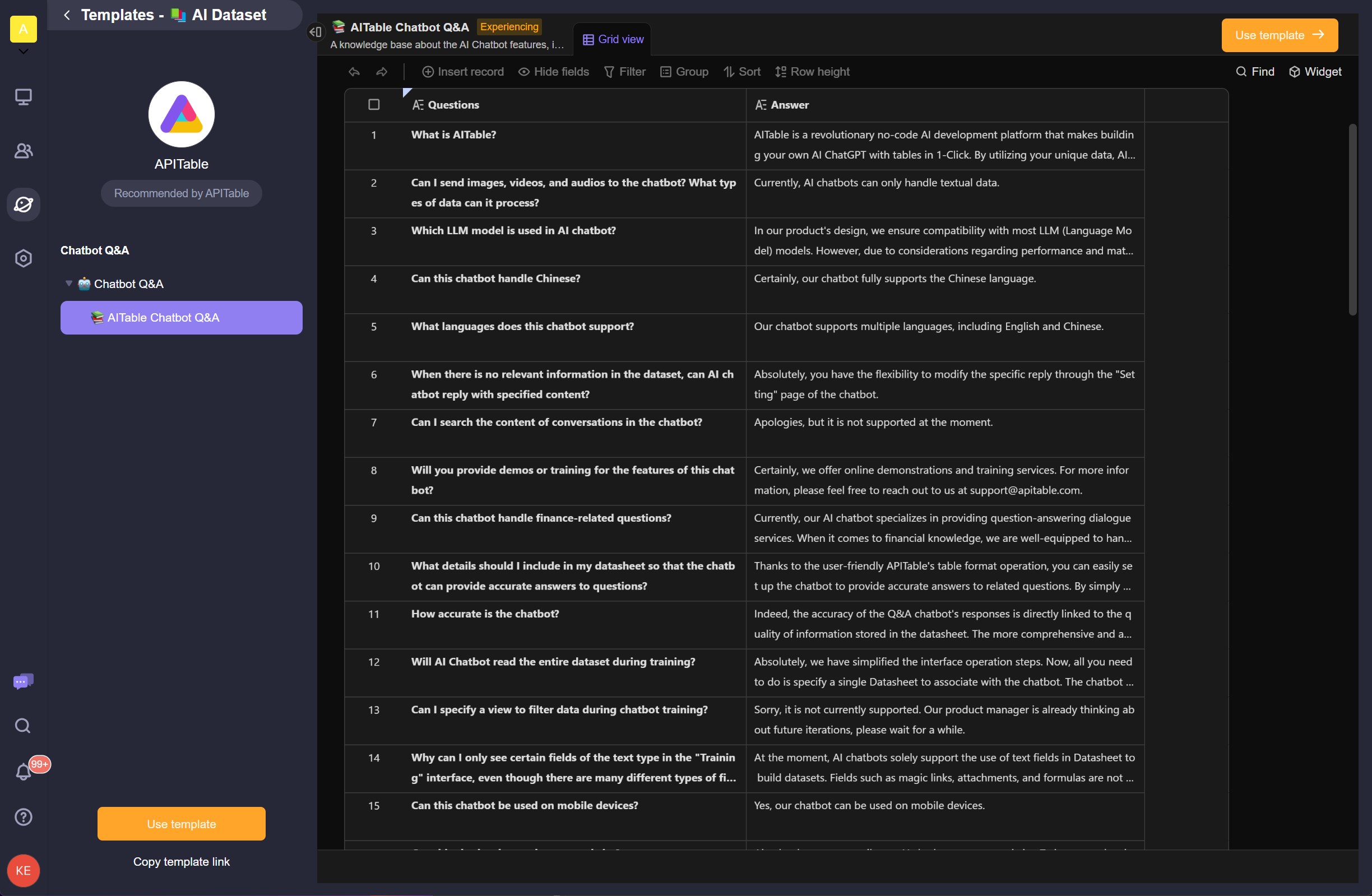
Task: Click the vertical scrollbar of the grid
Action: (1352, 219)
